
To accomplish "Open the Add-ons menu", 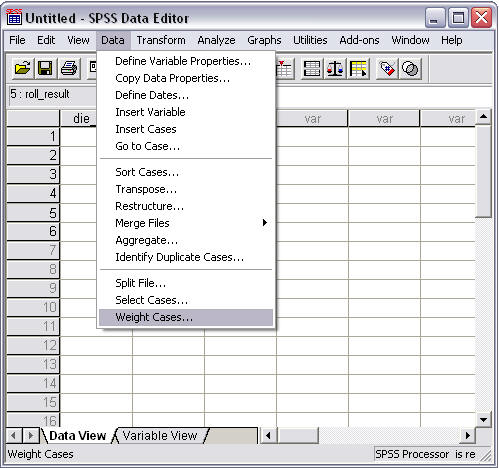I will pos(359,40).
